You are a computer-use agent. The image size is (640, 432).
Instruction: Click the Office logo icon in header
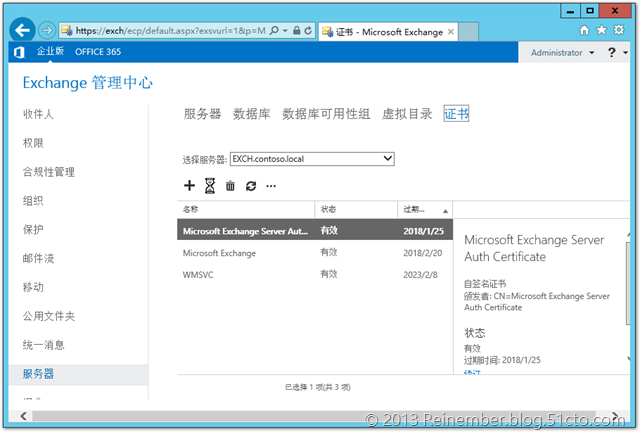[18, 52]
